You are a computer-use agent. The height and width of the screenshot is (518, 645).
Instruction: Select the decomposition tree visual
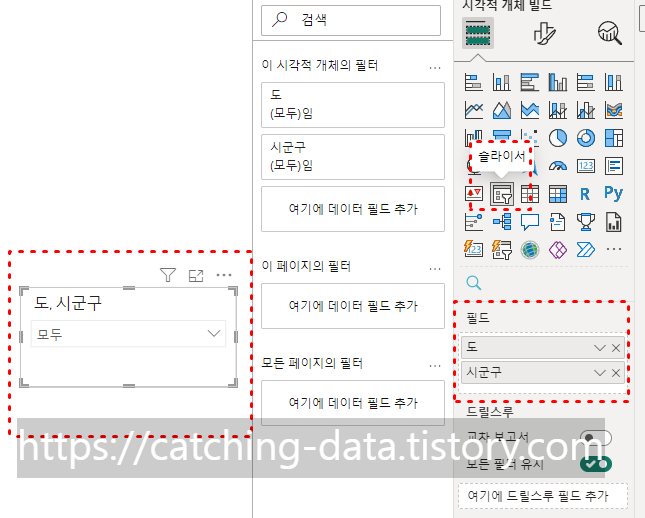pos(501,222)
